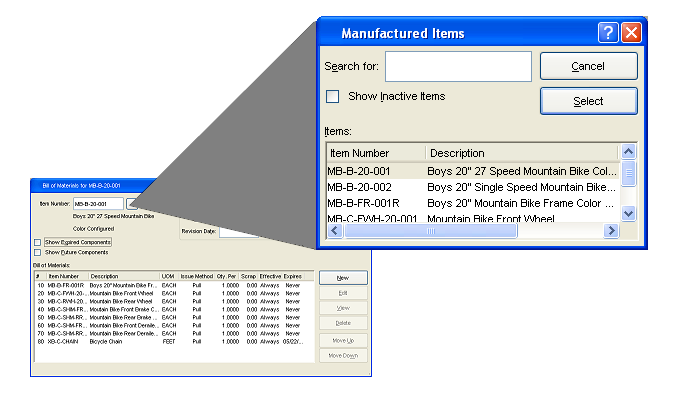Click the Edit button in Bill of Materials
This screenshot has width=680, height=400.
(x=343, y=293)
